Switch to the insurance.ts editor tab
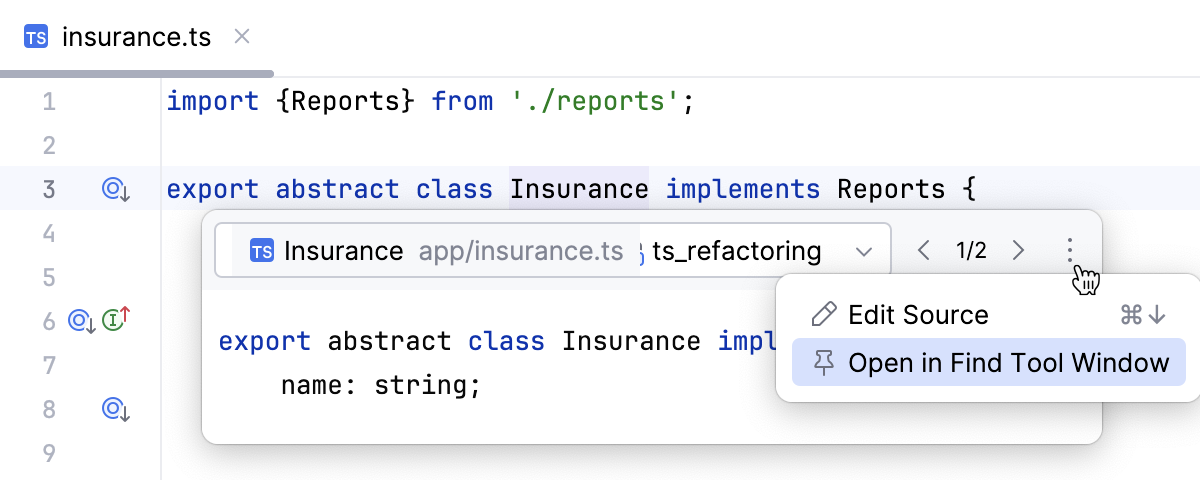Viewport: 1200px width, 480px height. pos(136,38)
